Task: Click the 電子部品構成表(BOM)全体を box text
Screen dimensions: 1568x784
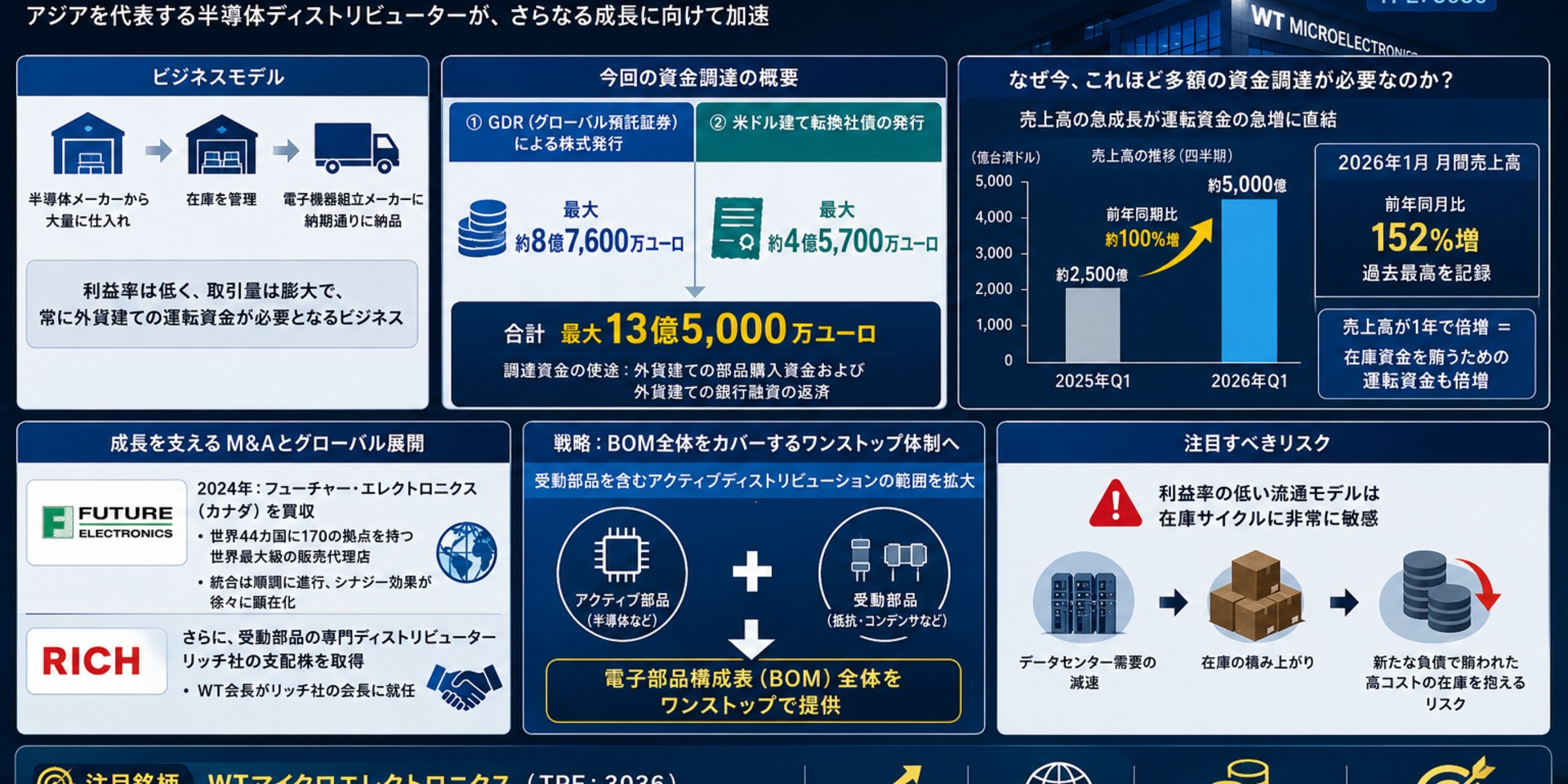Action: 752,679
